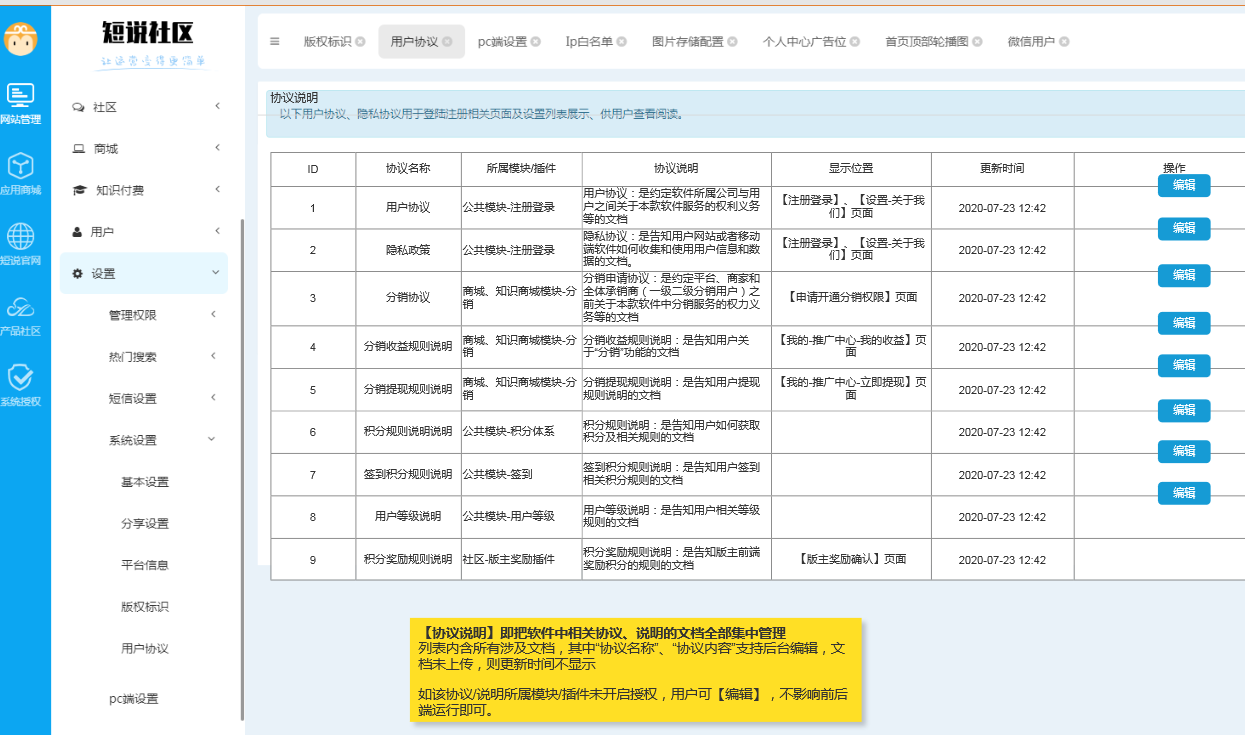The width and height of the screenshot is (1245, 735).
Task: Close the 首页顶部轮播图 tab
Action: pyautogui.click(x=977, y=42)
